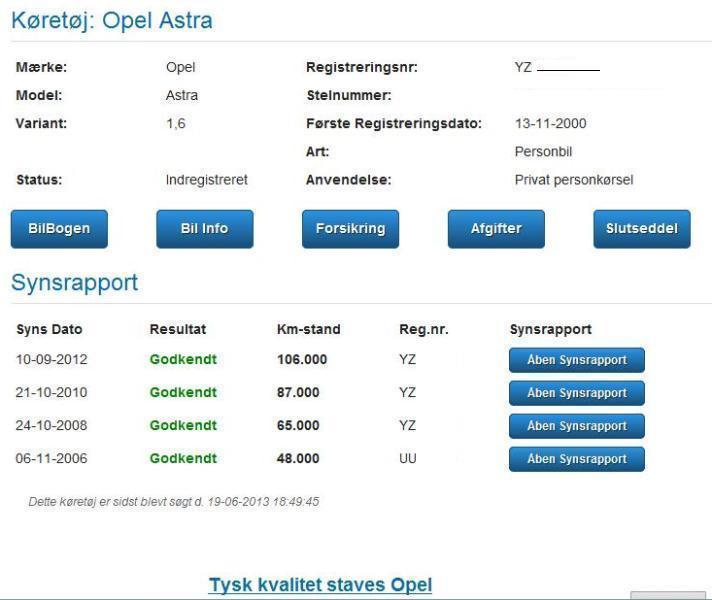
Task: Select the Syns Dato 21-10-2010
Action: (x=51, y=392)
